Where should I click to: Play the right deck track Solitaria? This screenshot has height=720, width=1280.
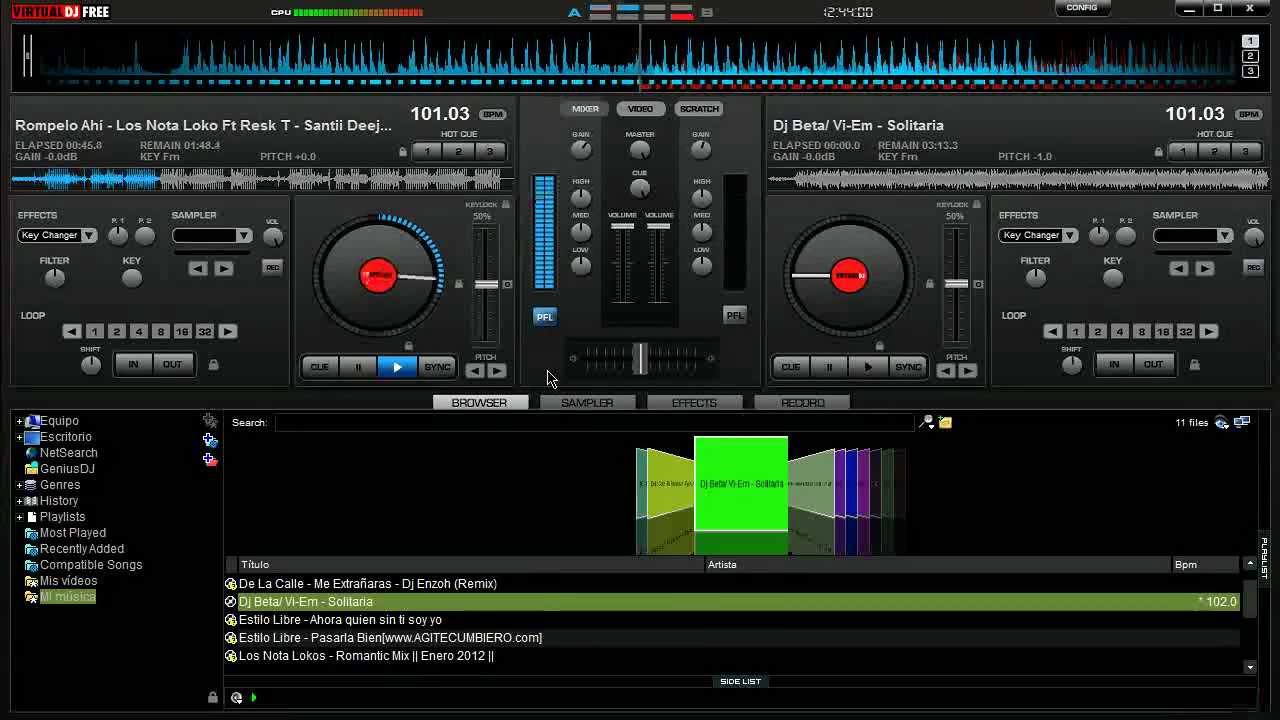868,367
